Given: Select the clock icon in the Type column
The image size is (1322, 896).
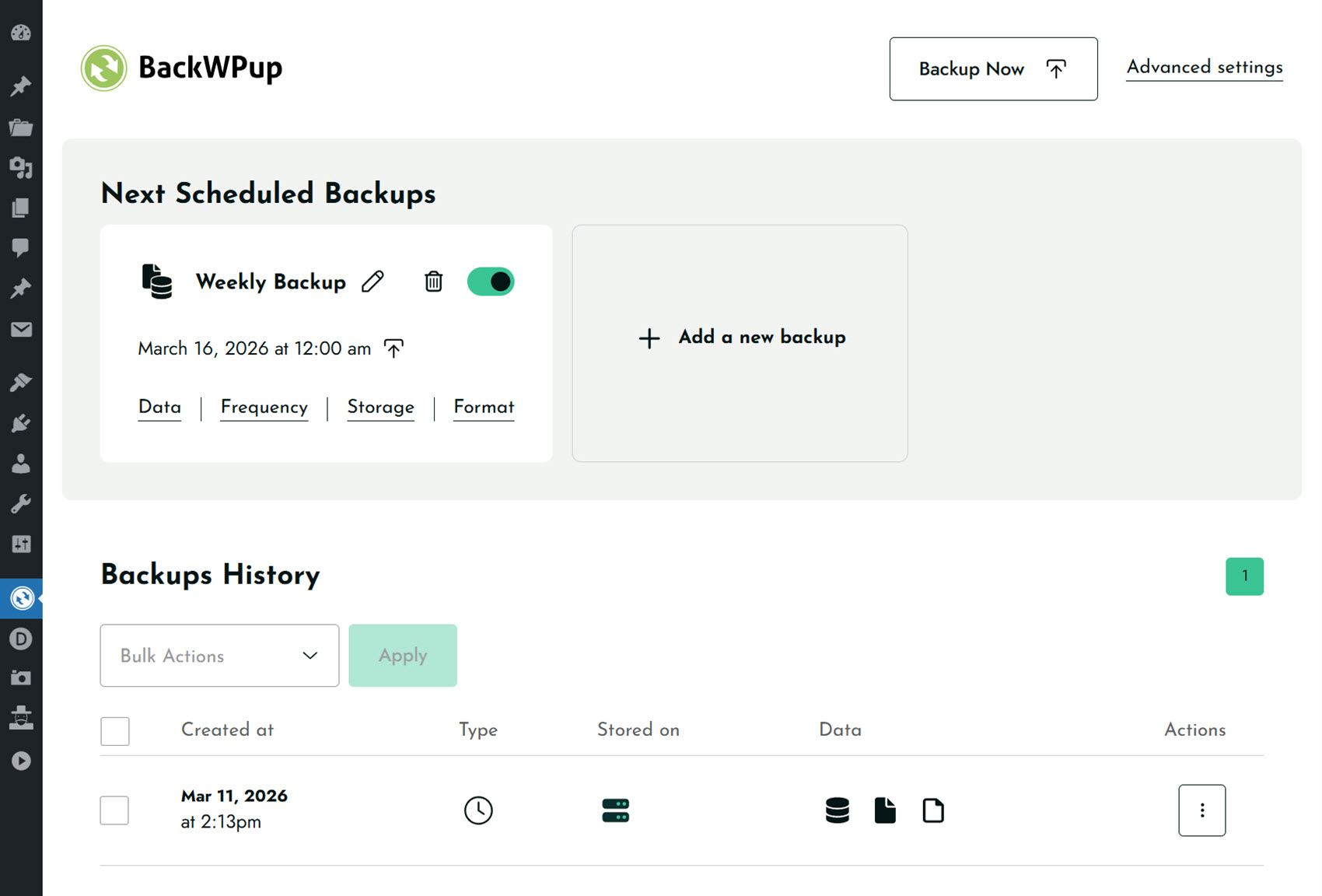Looking at the screenshot, I should (478, 810).
